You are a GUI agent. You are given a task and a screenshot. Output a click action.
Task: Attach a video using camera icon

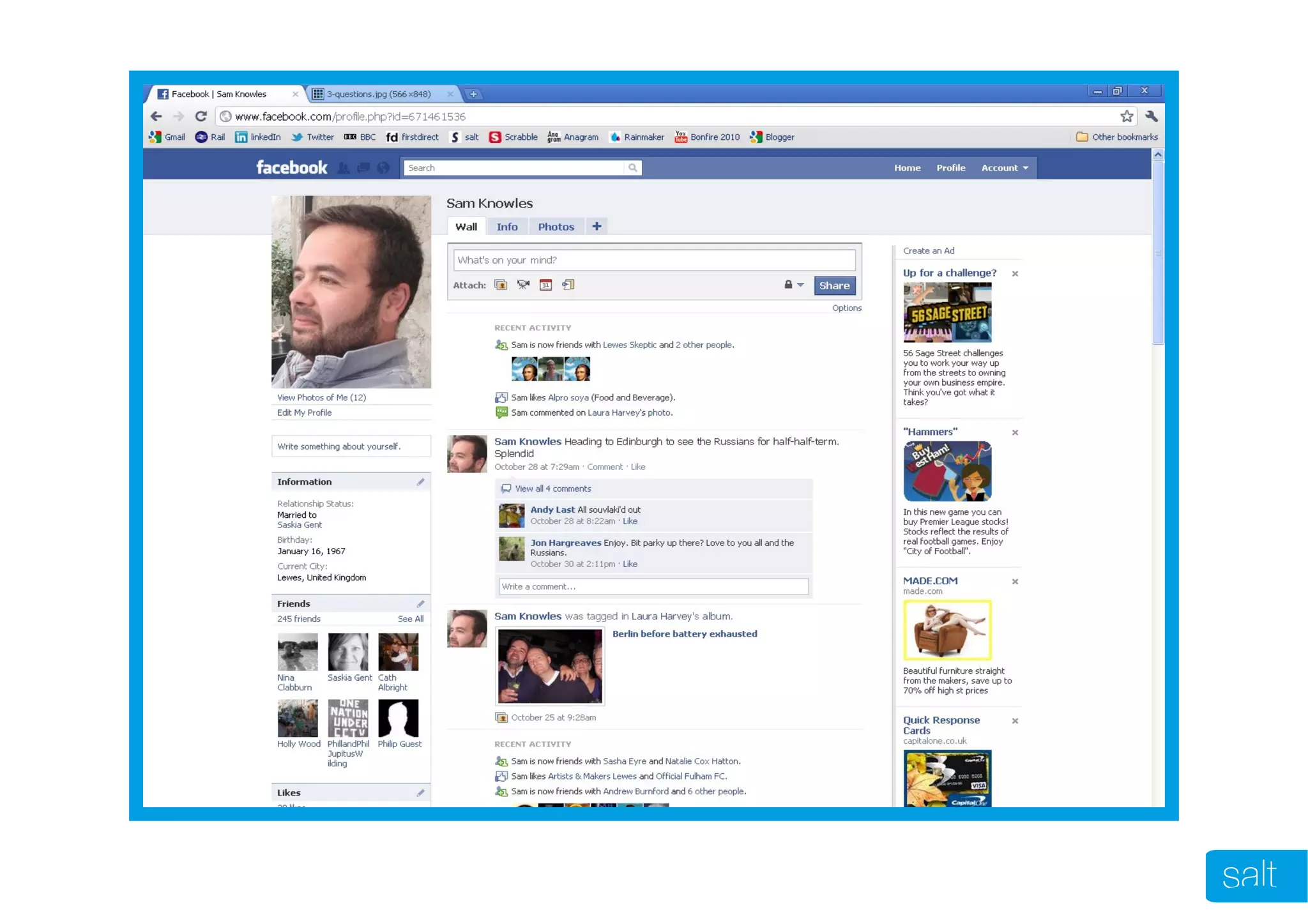(x=523, y=285)
